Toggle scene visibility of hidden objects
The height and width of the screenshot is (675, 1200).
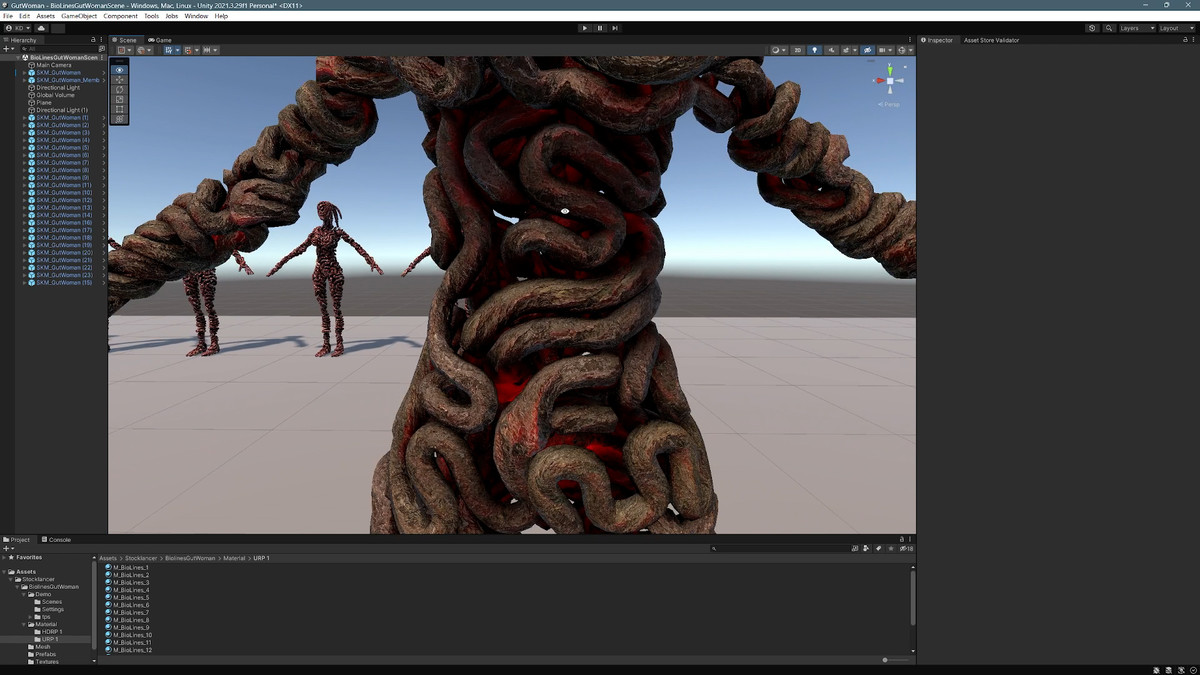(867, 50)
